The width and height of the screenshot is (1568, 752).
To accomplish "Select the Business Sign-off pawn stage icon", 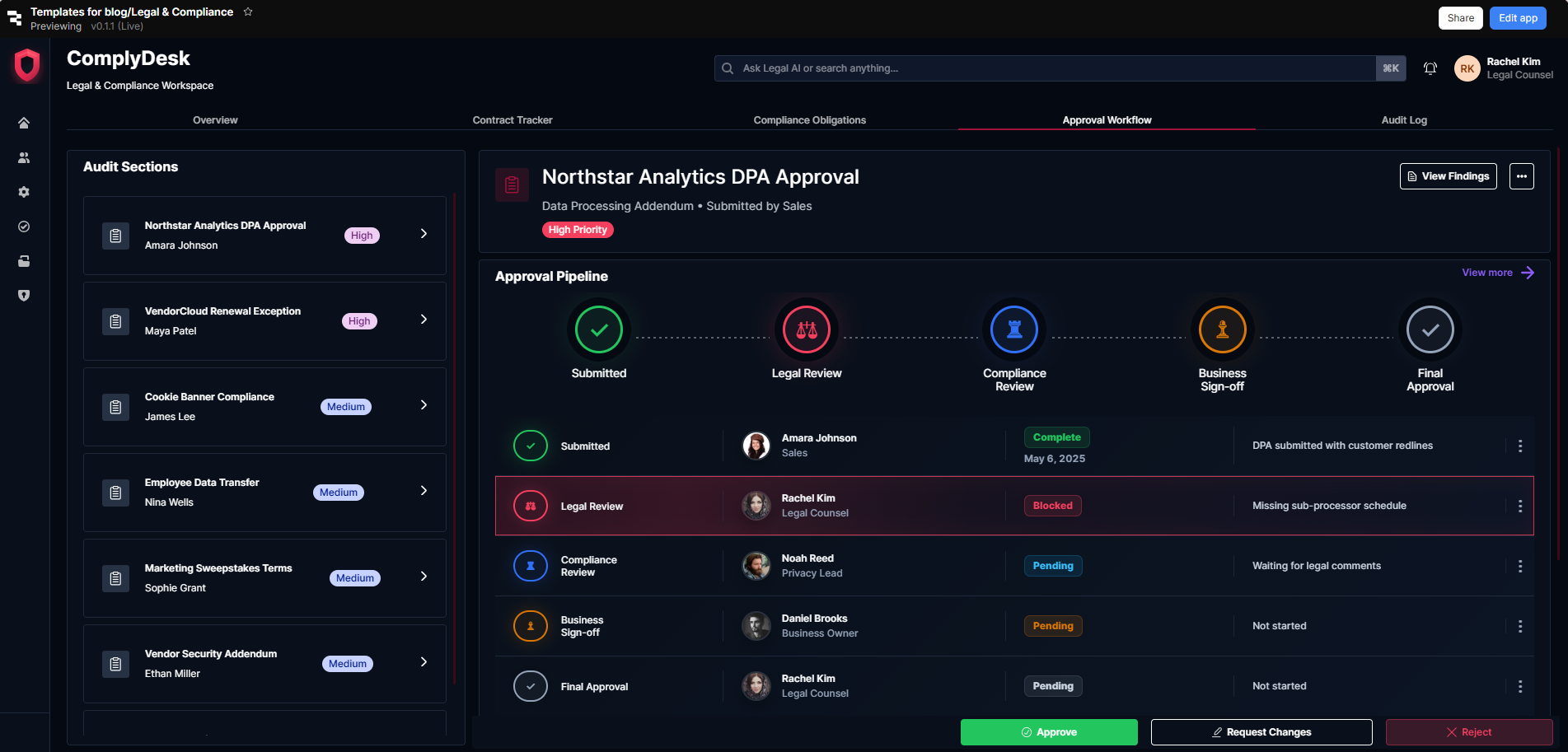I will click(x=1222, y=329).
